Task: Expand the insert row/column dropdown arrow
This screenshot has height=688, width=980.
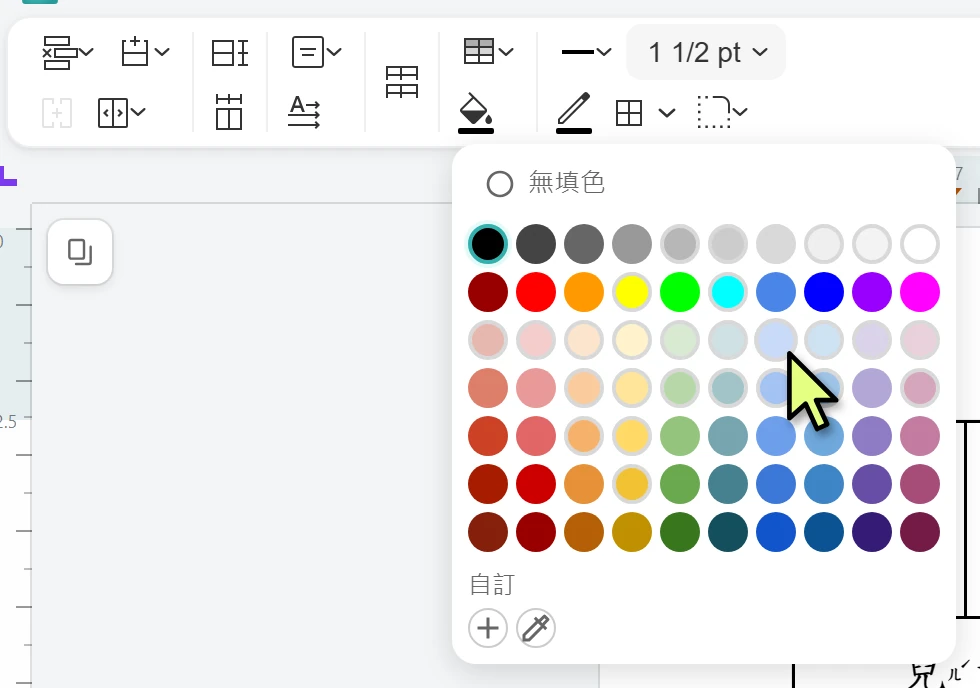Action: (x=161, y=52)
